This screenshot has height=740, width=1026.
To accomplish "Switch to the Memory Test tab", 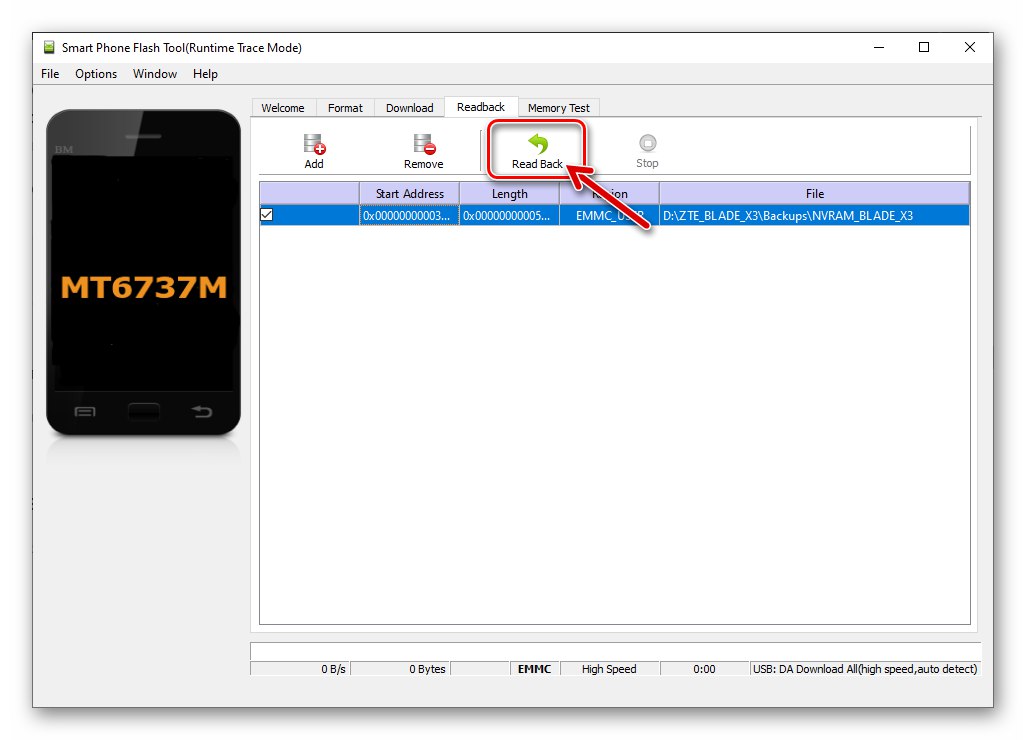I will 559,108.
